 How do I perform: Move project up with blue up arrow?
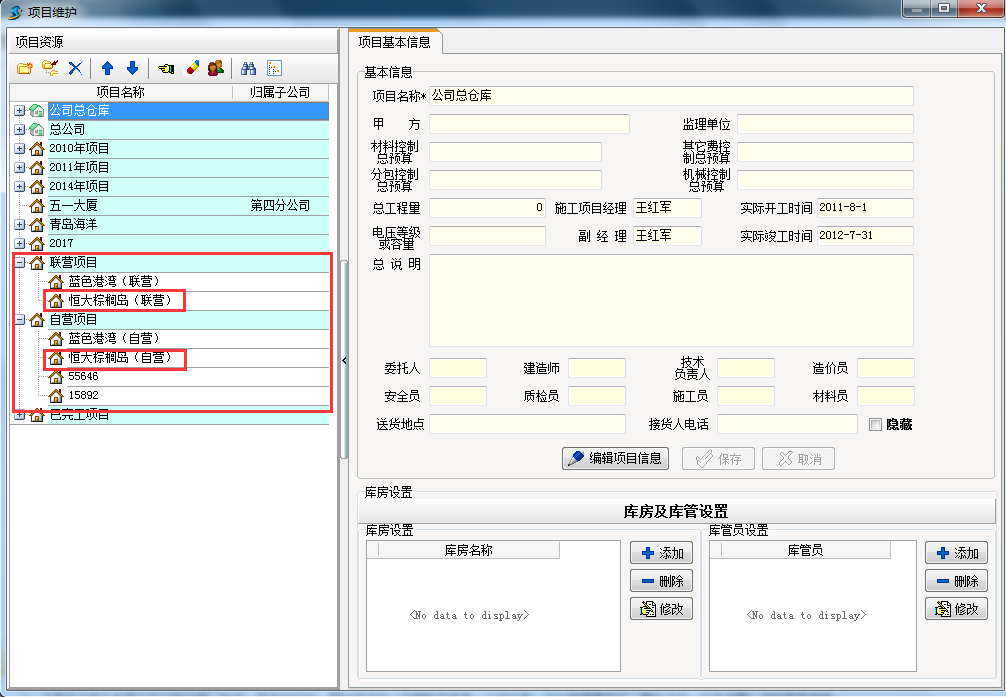pyautogui.click(x=107, y=68)
